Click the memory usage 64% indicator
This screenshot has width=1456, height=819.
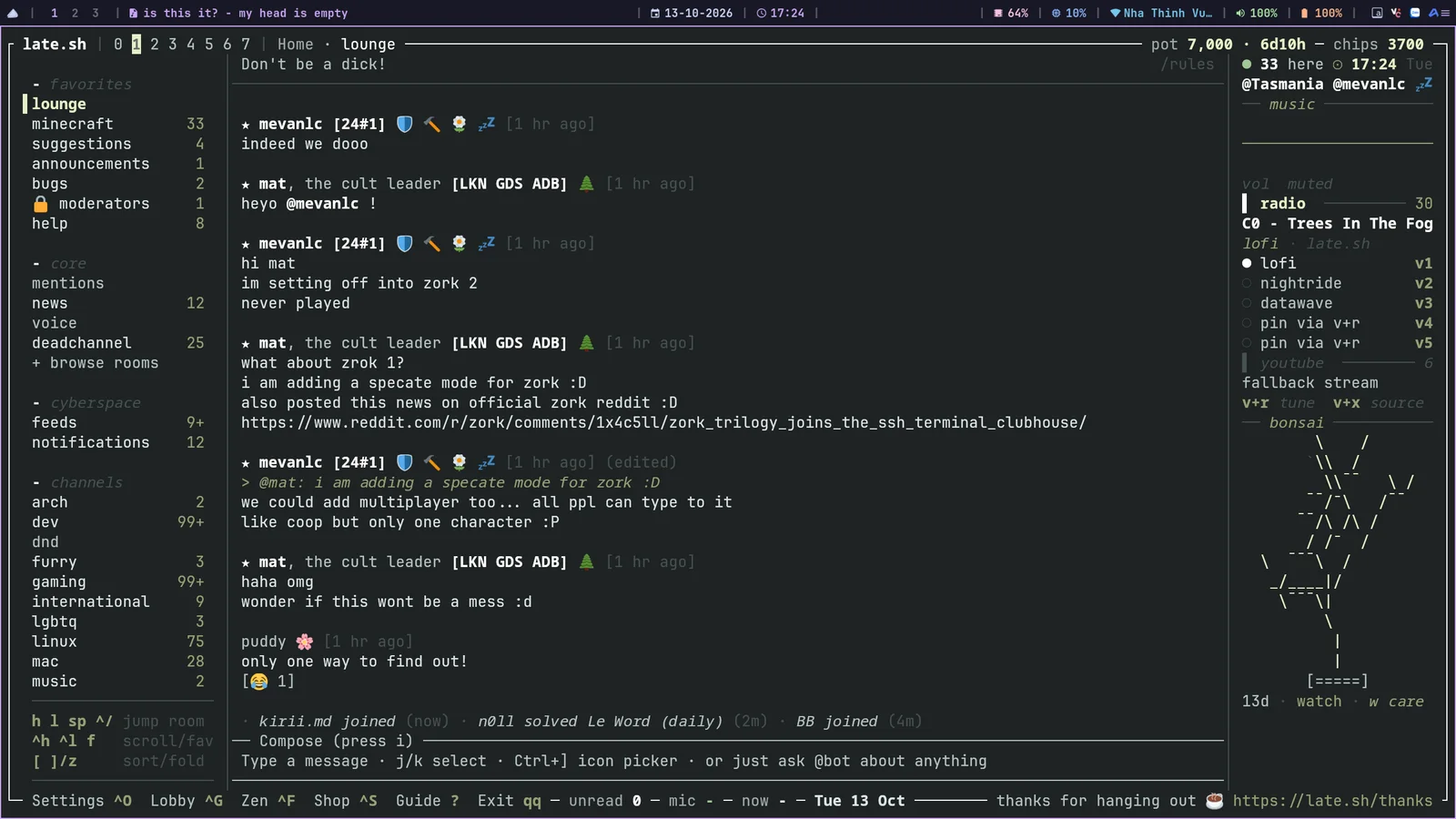(x=1011, y=13)
